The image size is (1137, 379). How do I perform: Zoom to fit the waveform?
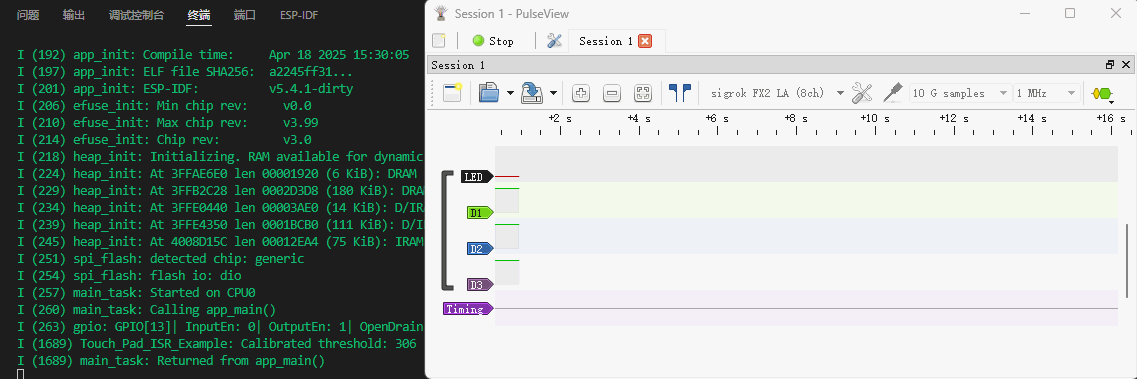click(x=643, y=93)
